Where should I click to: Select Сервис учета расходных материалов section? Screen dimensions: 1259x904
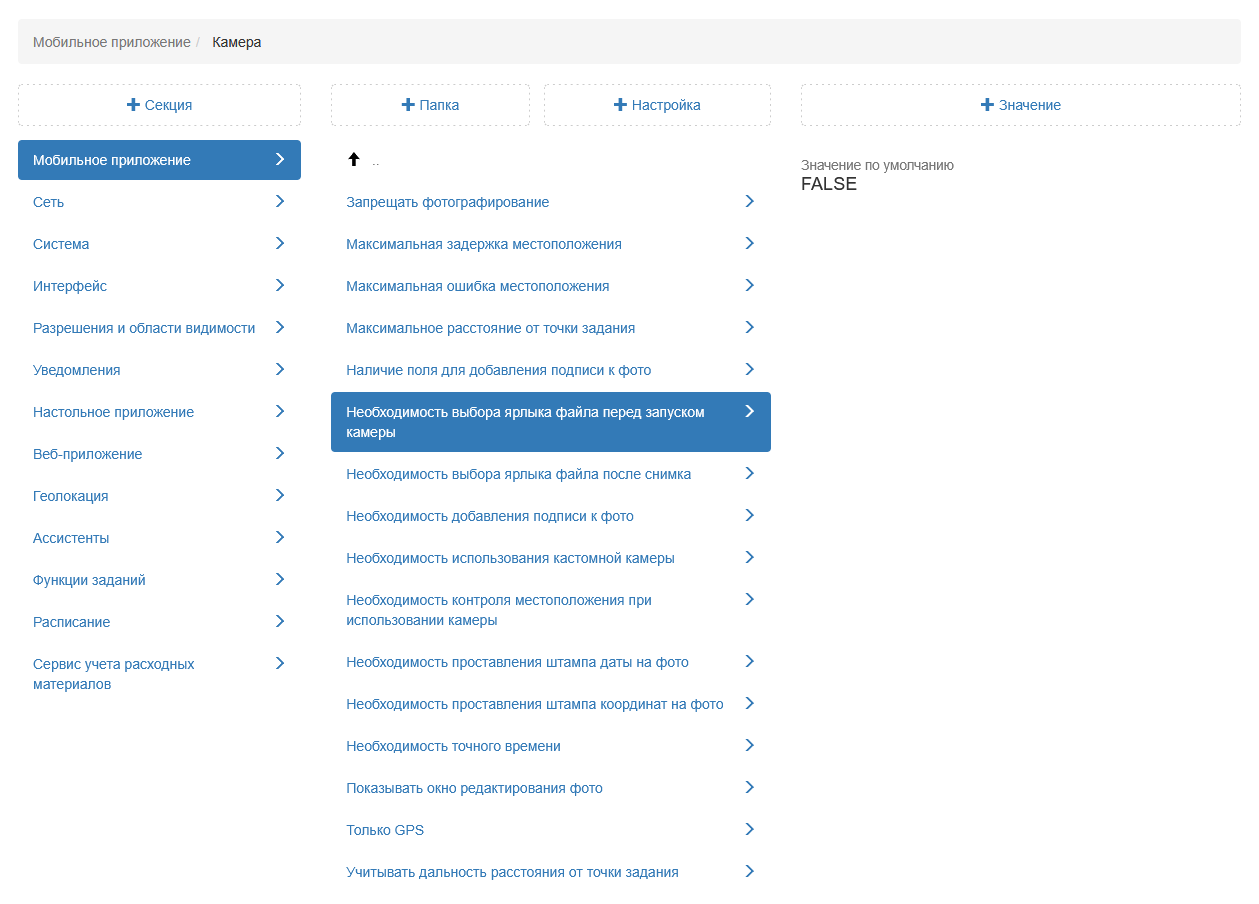[x=113, y=674]
